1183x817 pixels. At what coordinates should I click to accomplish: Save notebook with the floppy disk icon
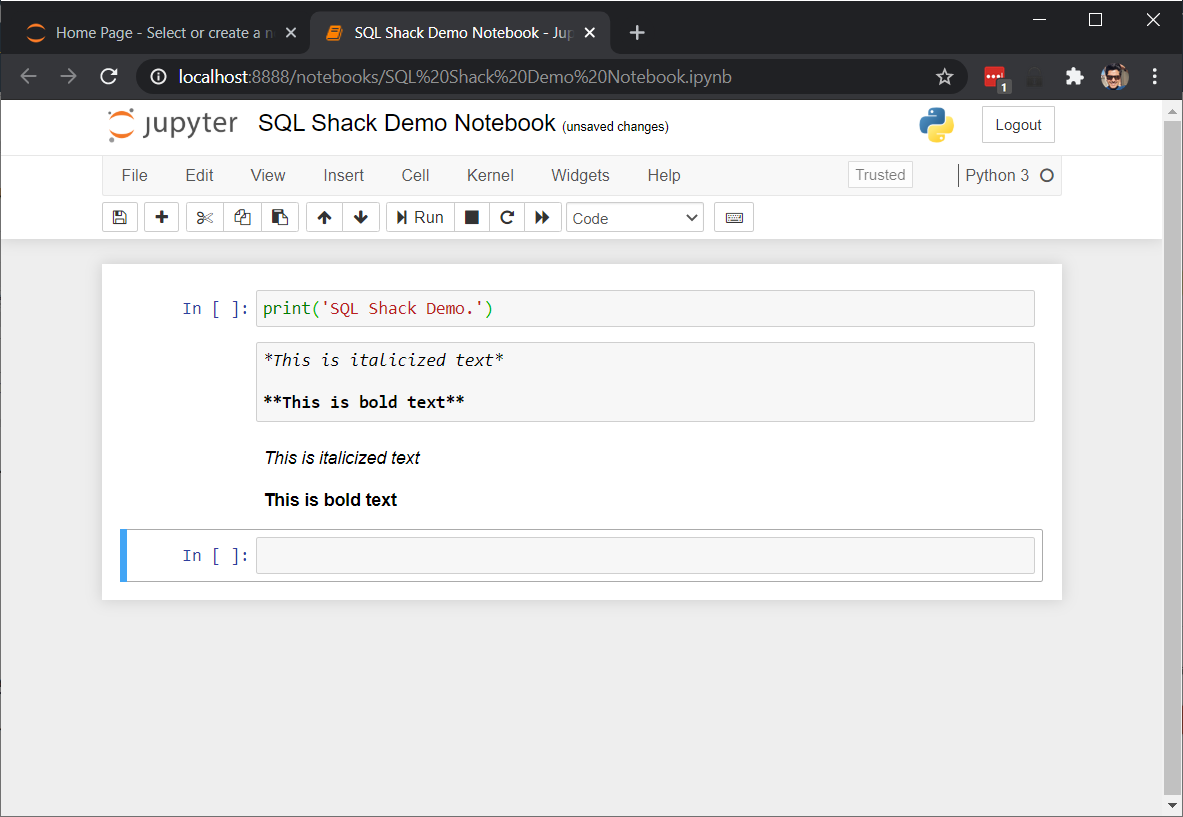coord(120,218)
